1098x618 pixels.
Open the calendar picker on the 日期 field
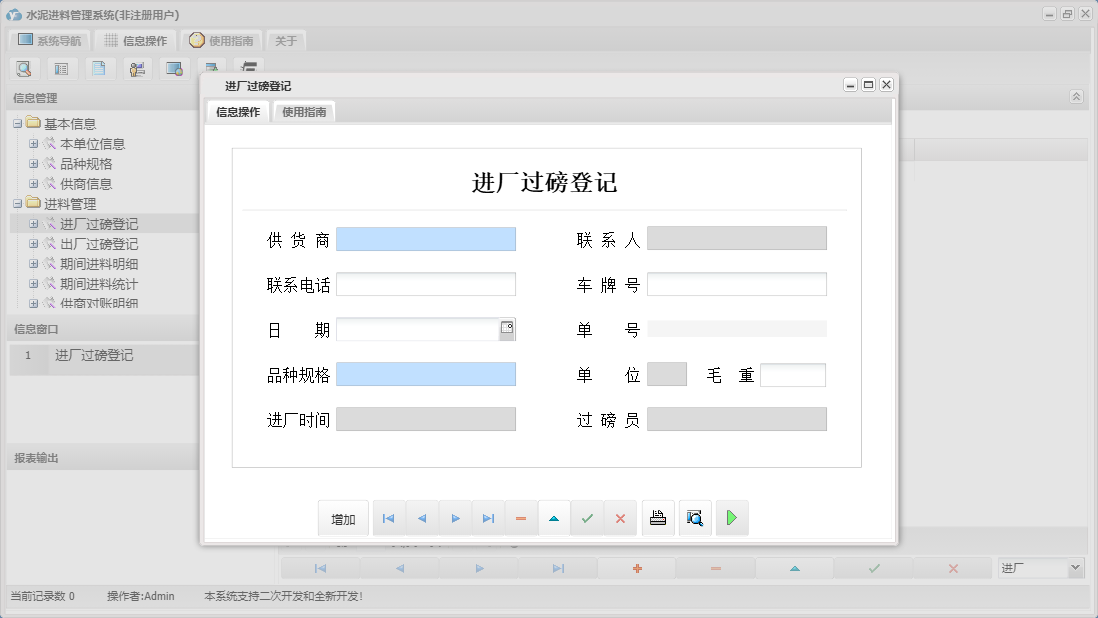(509, 328)
